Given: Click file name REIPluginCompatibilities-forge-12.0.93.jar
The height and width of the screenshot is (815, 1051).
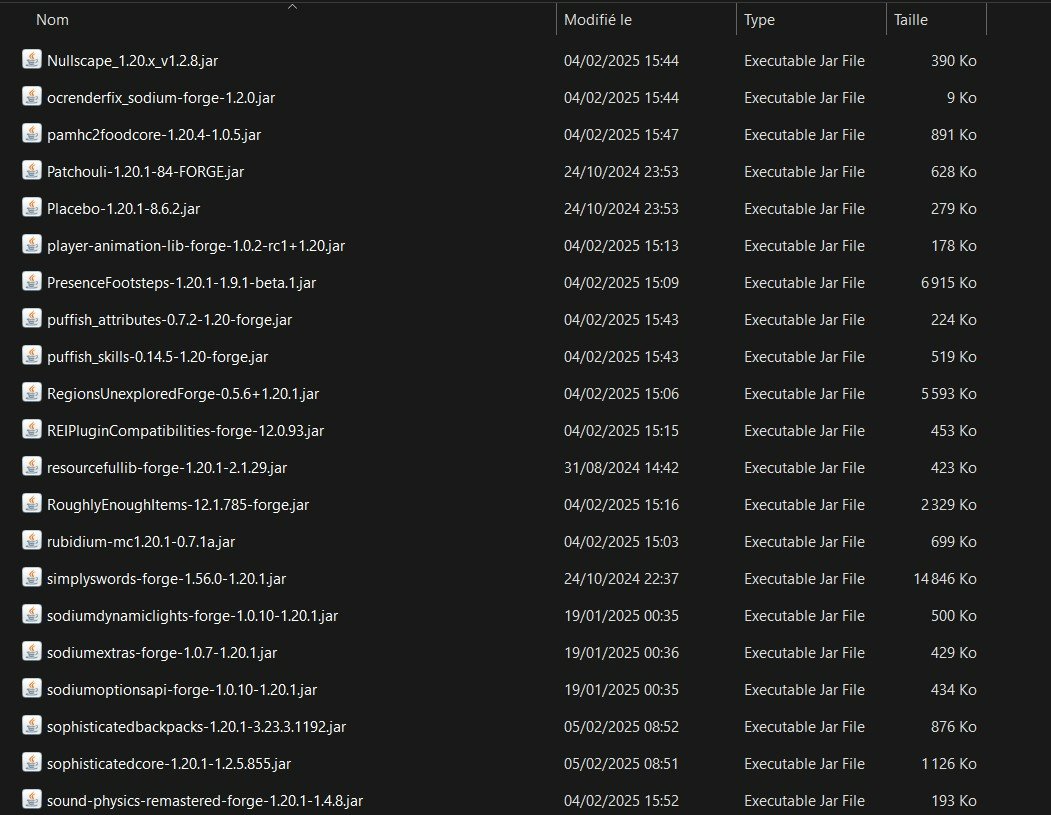Looking at the screenshot, I should pos(186,431).
